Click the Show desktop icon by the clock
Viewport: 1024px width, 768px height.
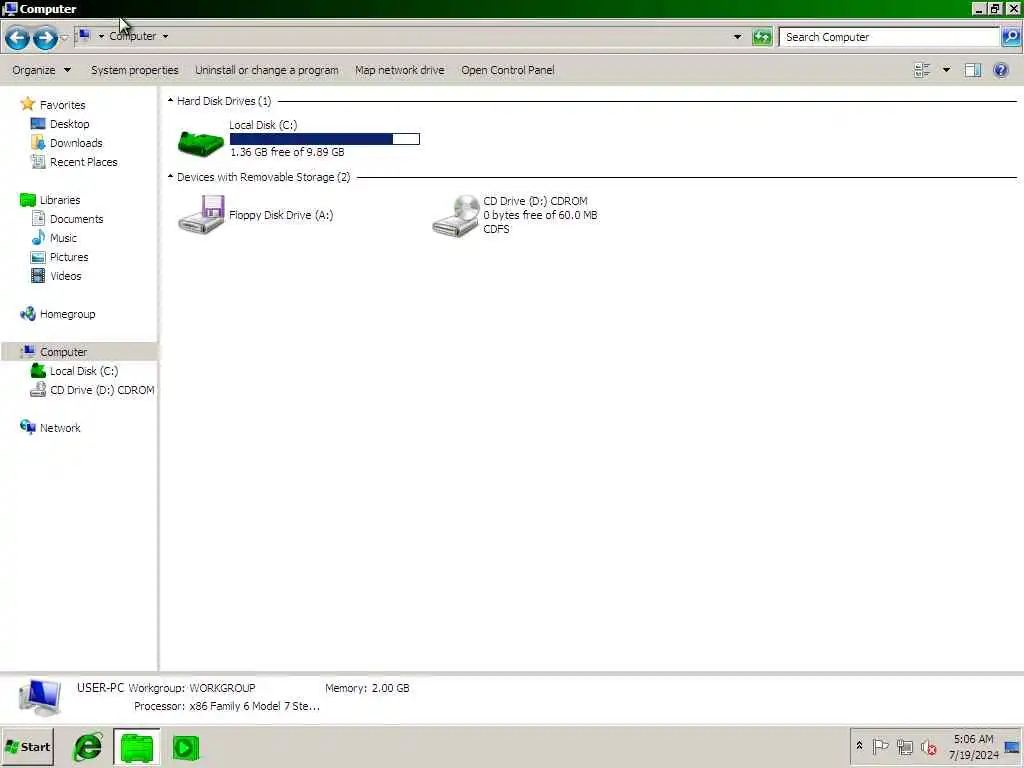click(x=1012, y=747)
